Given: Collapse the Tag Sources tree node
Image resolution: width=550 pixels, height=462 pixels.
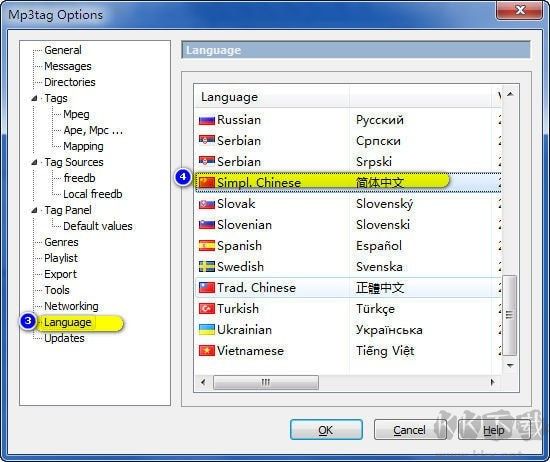Looking at the screenshot, I should tap(34, 162).
